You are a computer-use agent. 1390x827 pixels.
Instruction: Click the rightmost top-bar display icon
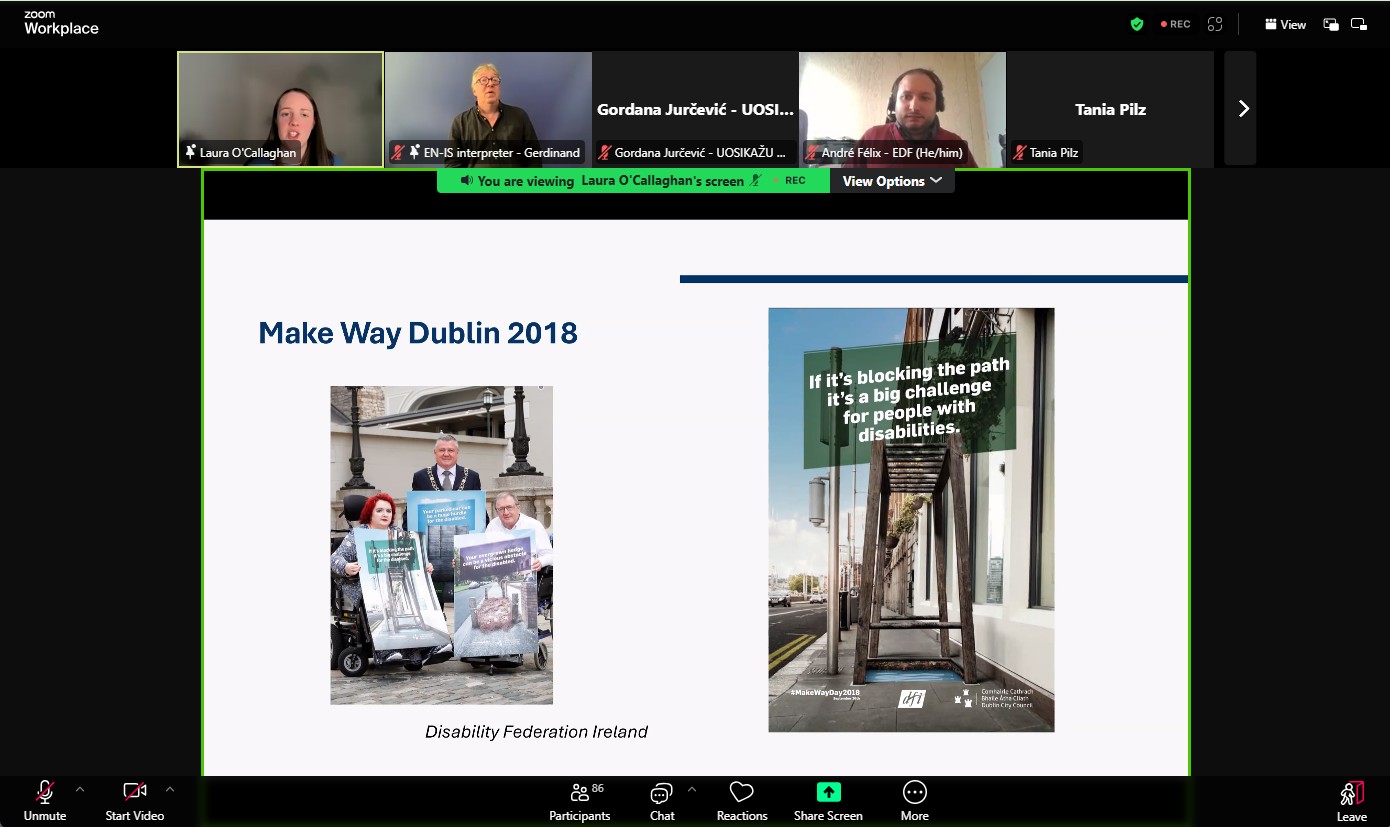pos(1359,24)
